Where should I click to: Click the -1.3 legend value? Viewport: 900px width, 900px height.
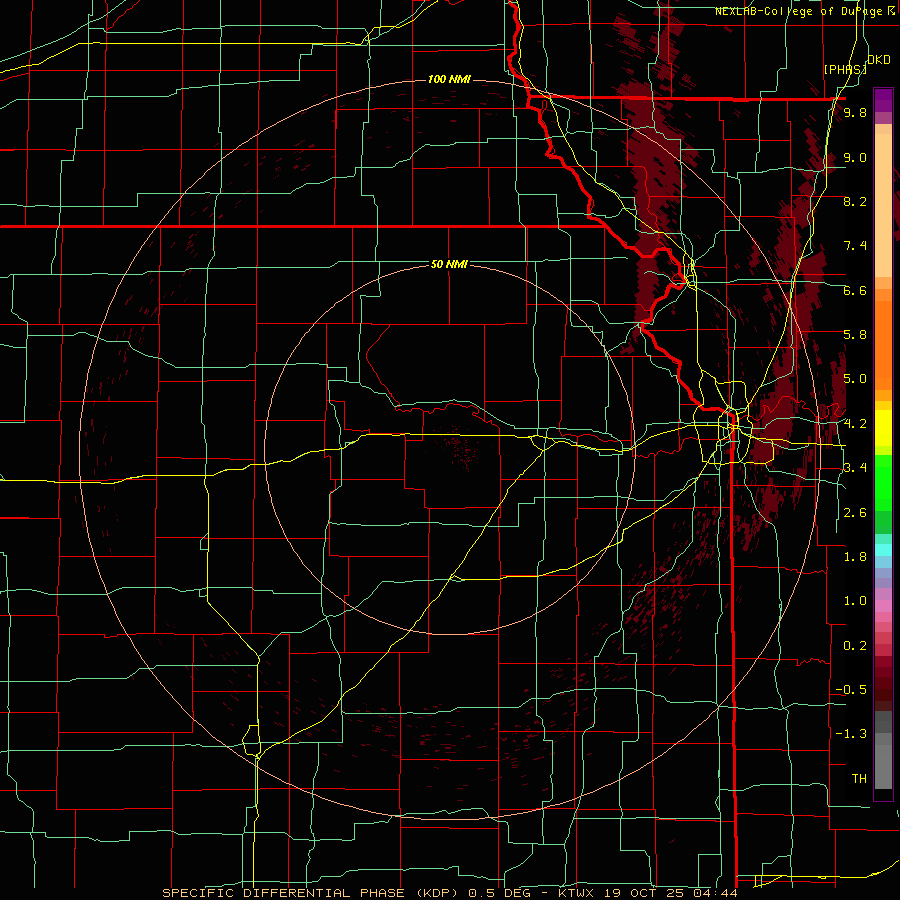[x=851, y=734]
